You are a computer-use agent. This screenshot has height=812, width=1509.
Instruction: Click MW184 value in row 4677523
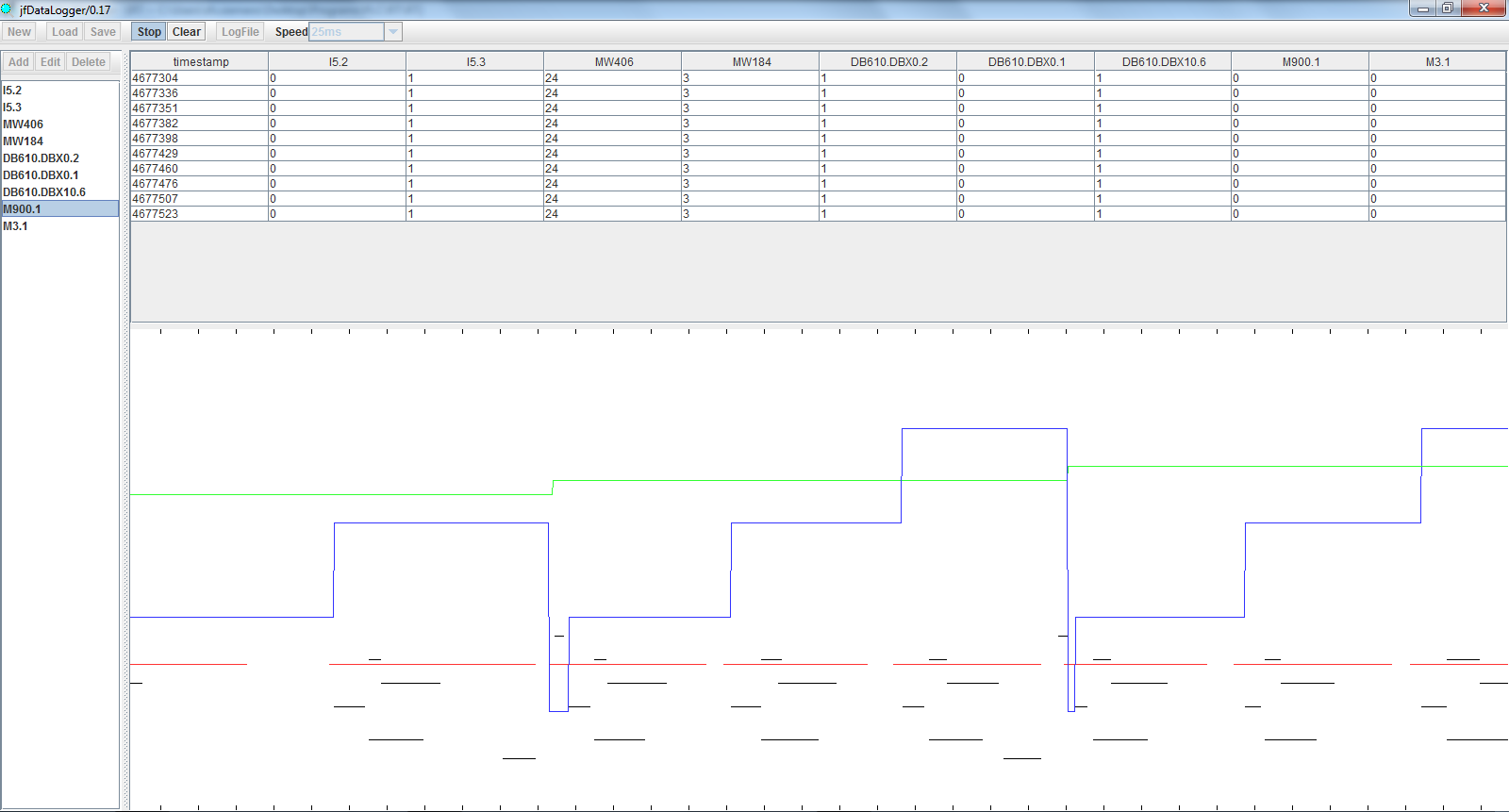pyautogui.click(x=751, y=214)
